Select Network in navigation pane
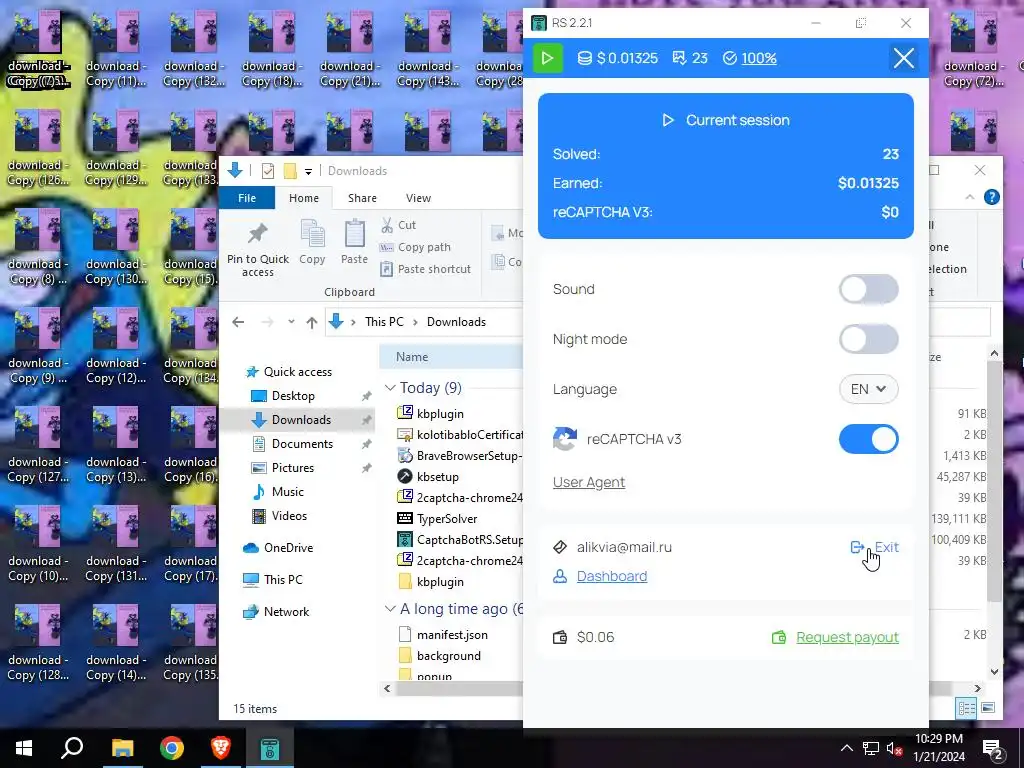 click(x=286, y=612)
